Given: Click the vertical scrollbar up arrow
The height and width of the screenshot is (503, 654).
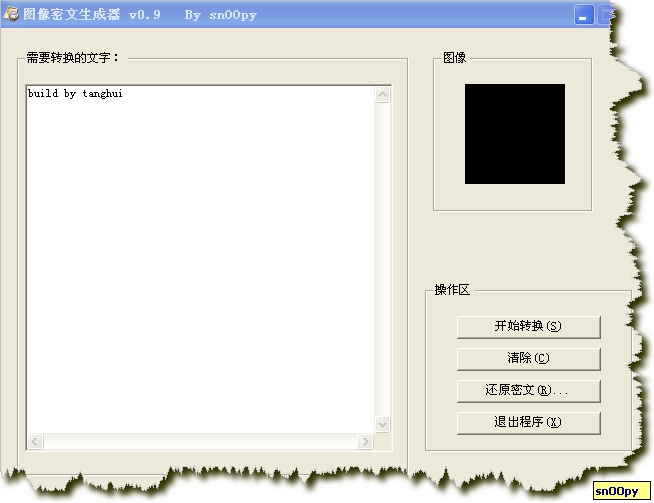Looking at the screenshot, I should [382, 95].
